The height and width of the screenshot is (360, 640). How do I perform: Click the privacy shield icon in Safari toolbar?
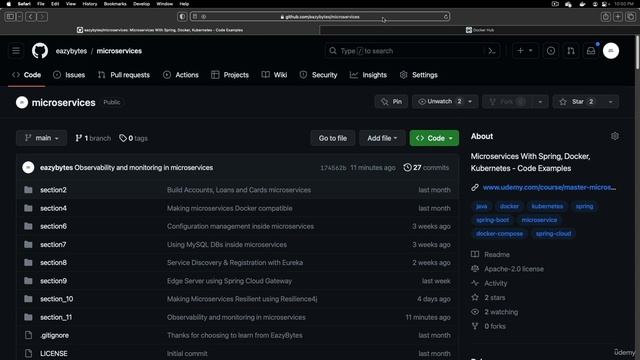point(182,17)
